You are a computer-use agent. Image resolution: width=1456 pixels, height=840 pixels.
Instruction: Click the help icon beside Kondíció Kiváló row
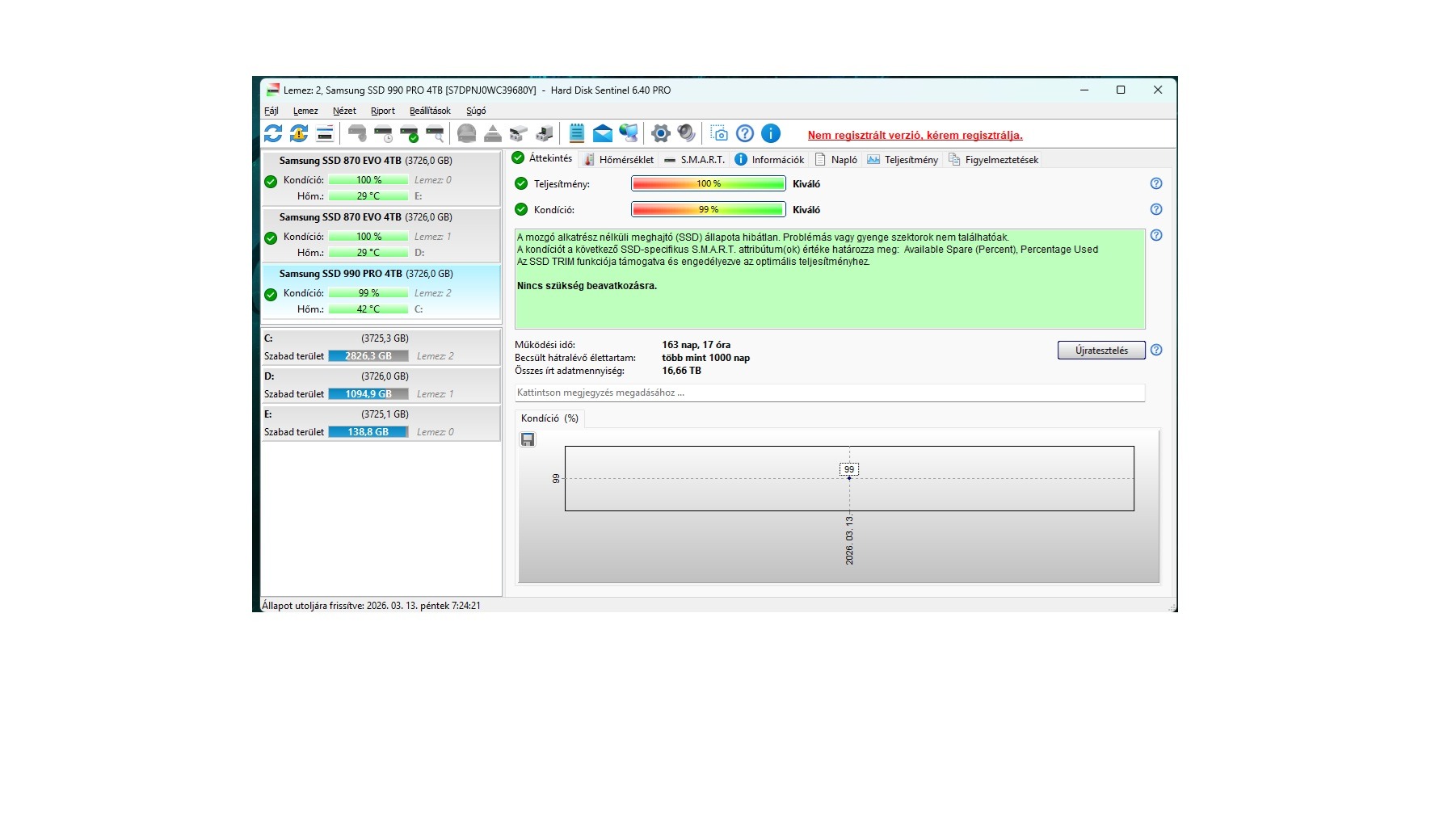1156,209
